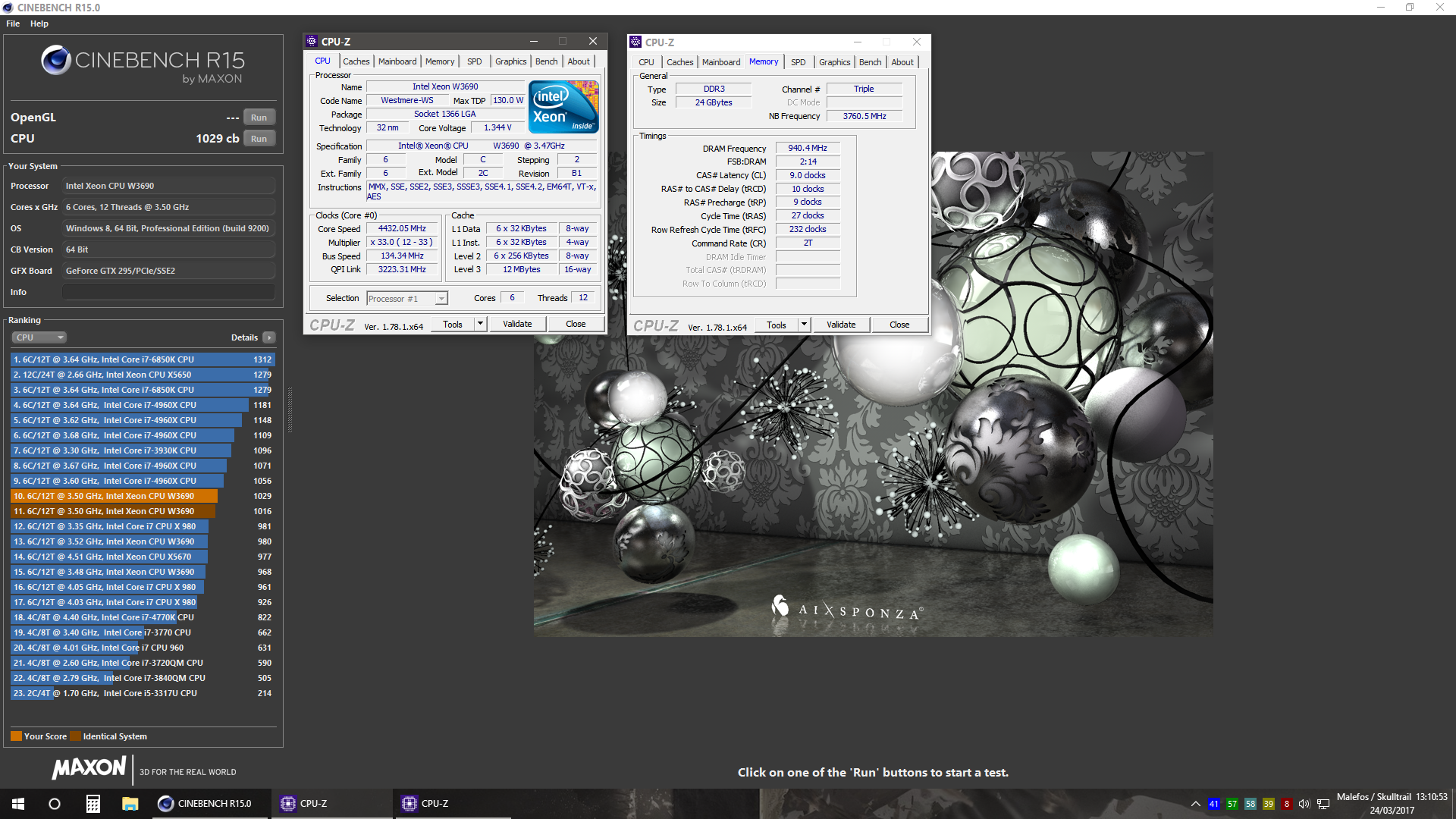
Task: Open the network tray icon
Action: (1323, 804)
